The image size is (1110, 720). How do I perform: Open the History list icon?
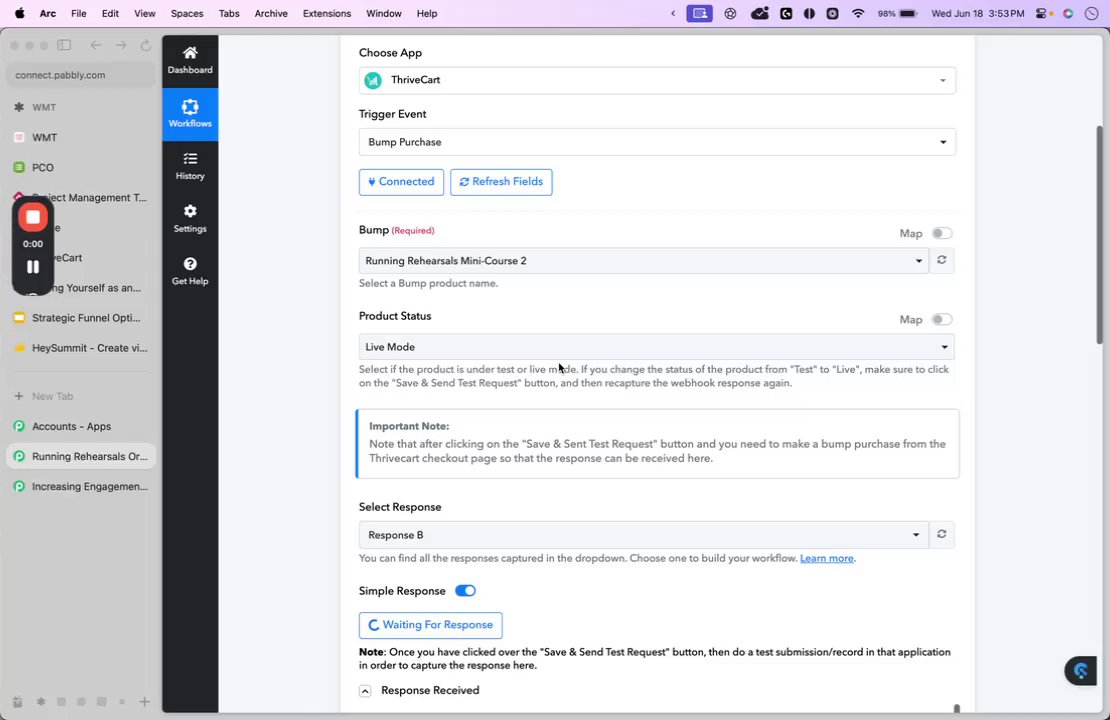pyautogui.click(x=190, y=159)
